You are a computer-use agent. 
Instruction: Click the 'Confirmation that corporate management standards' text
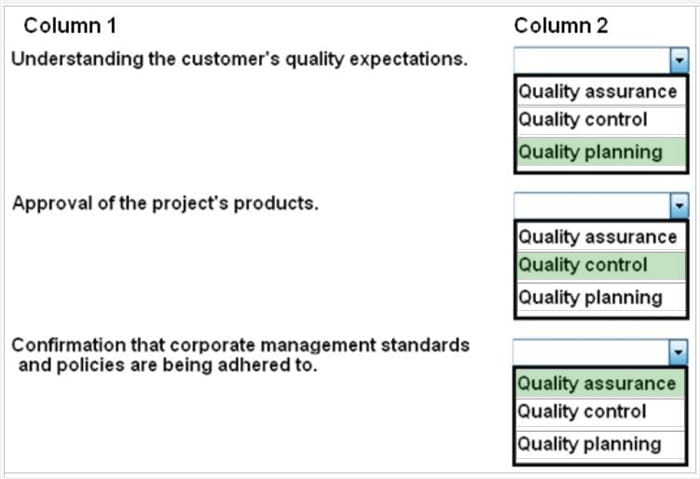(240, 346)
